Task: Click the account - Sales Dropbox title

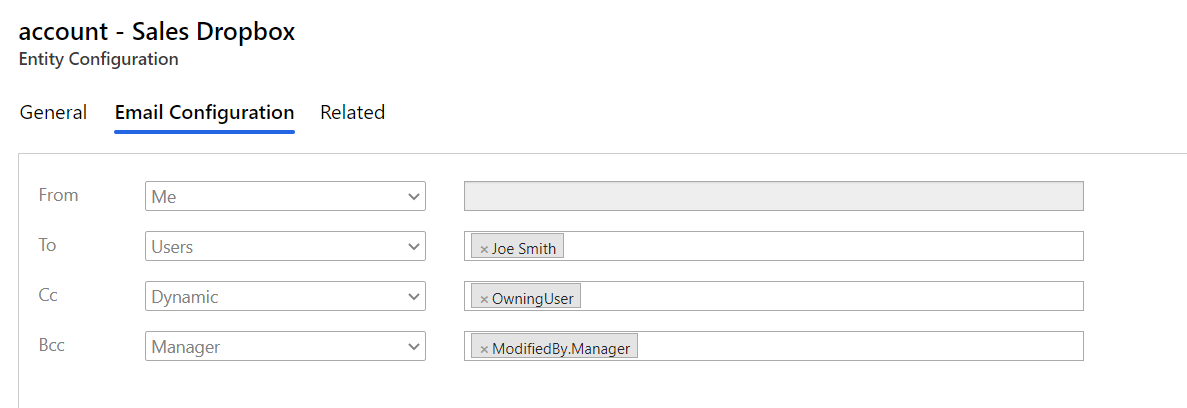Action: 157,31
